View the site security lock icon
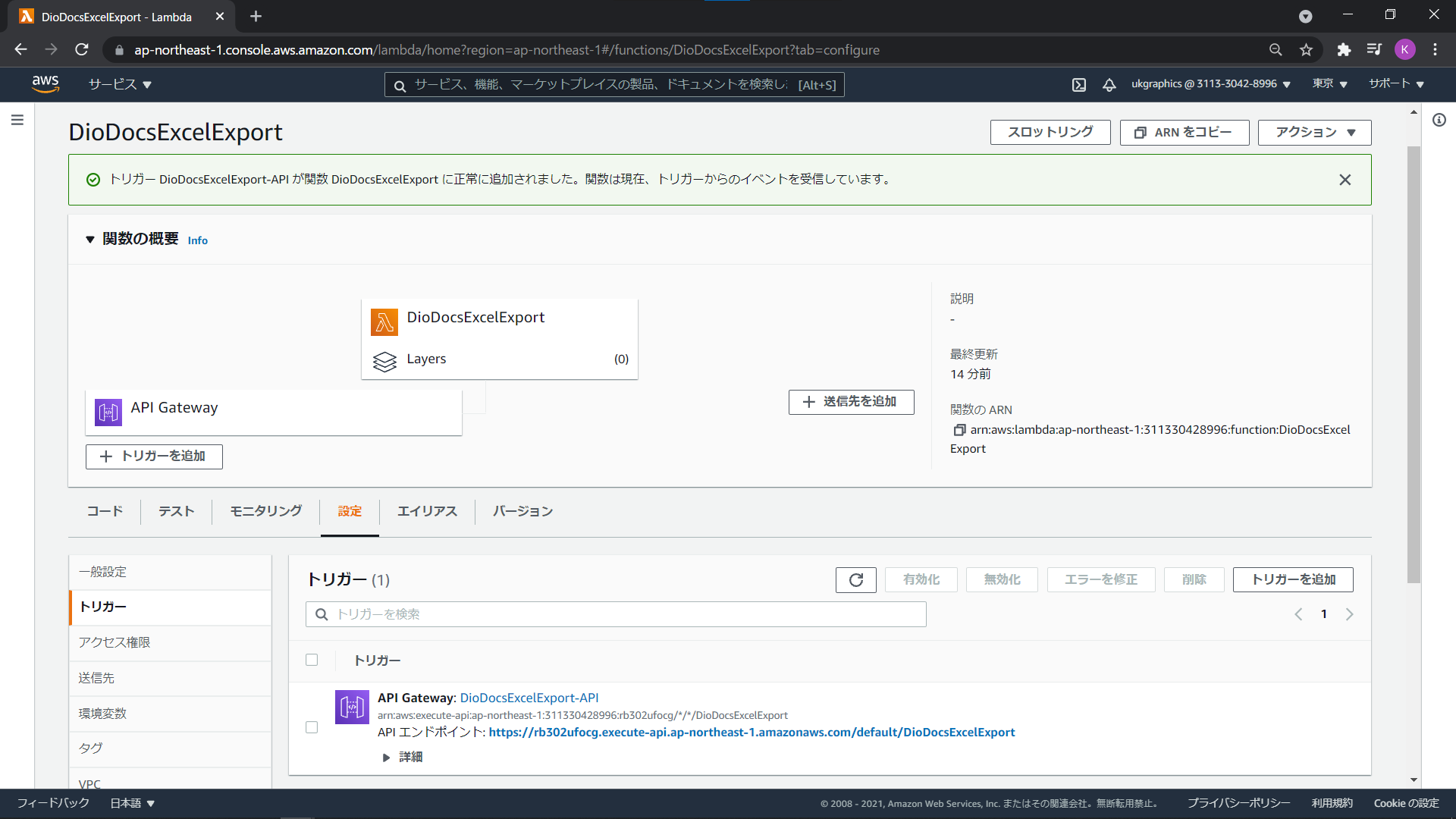Viewport: 1456px width, 819px height. click(119, 50)
